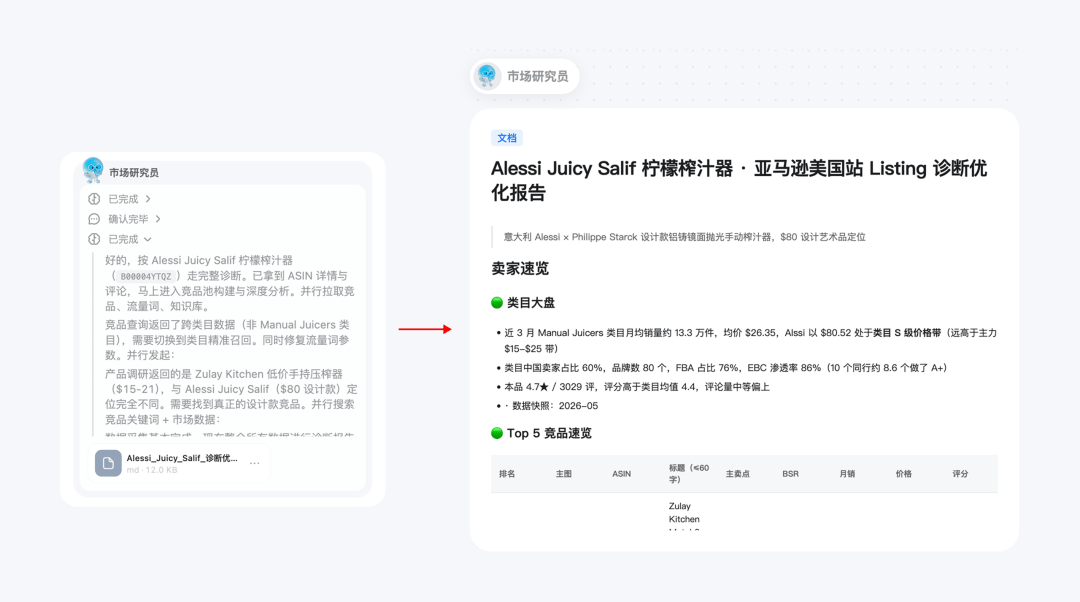The width and height of the screenshot is (1080, 602).
Task: Click the md · 12.0 KB file size text
Action: click(x=152, y=470)
